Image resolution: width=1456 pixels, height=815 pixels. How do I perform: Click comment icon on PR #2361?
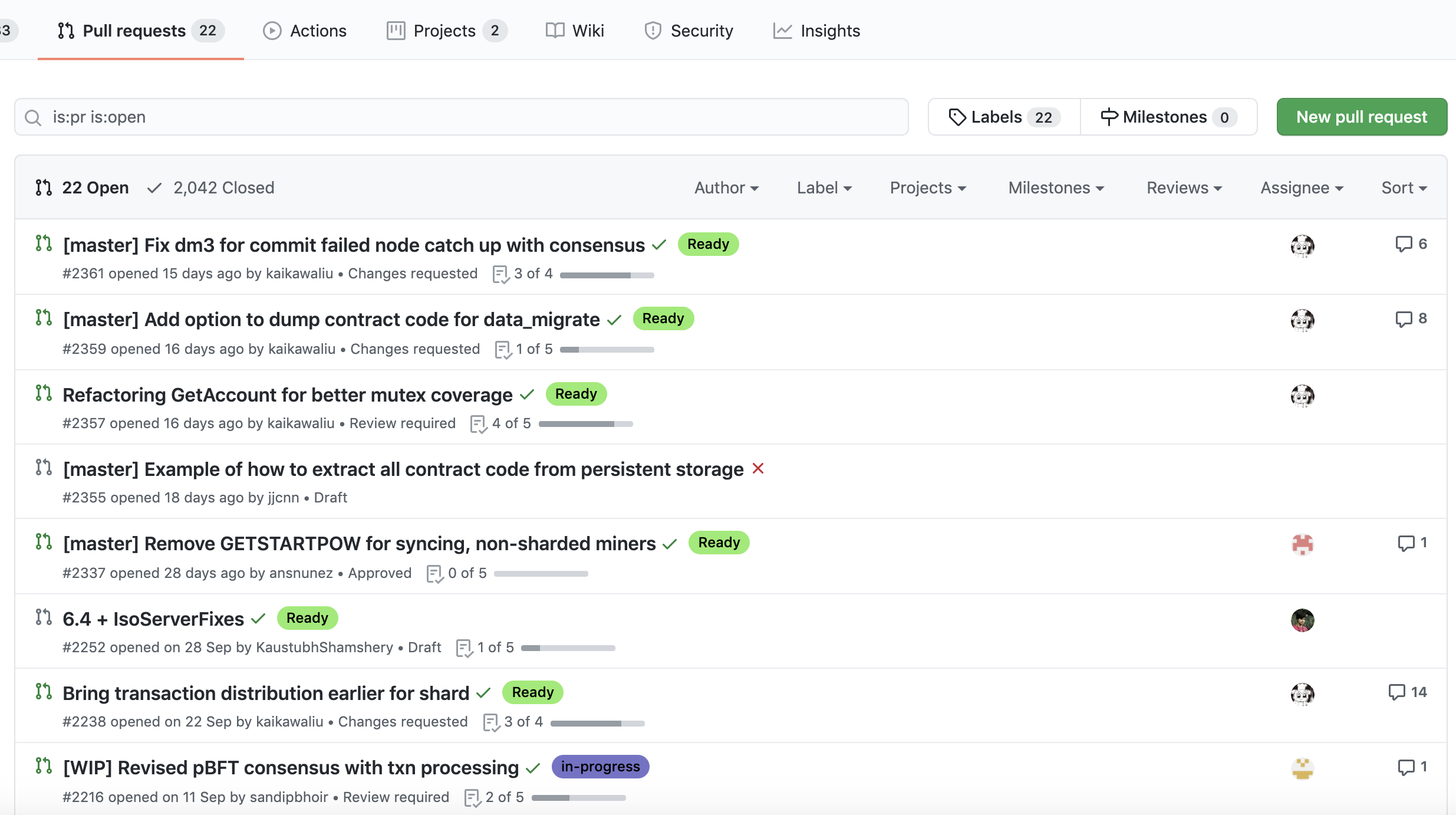click(x=1404, y=244)
